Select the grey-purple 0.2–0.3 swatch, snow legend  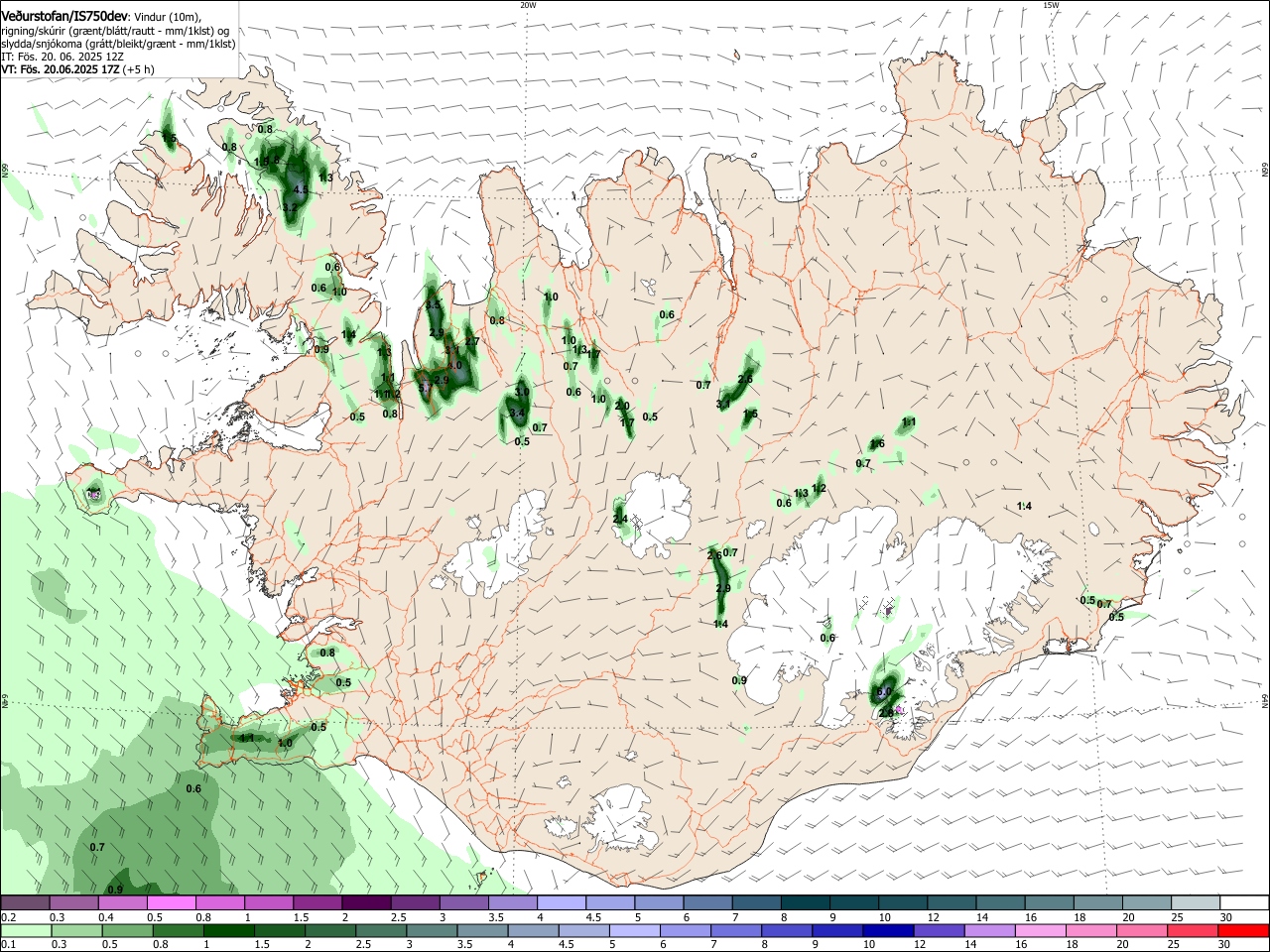click(25, 903)
